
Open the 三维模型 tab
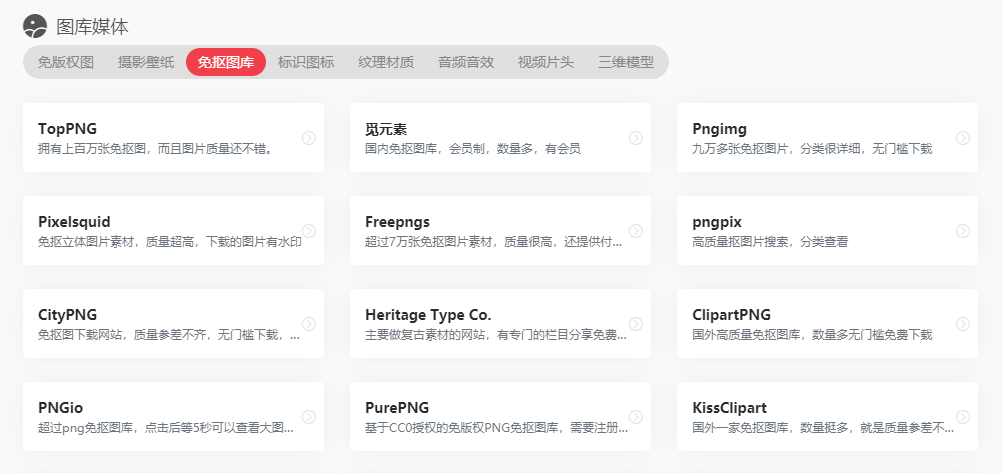coord(626,62)
